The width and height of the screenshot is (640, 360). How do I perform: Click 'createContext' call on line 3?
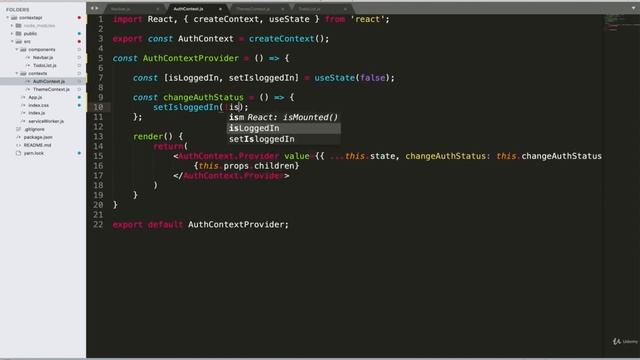point(282,39)
